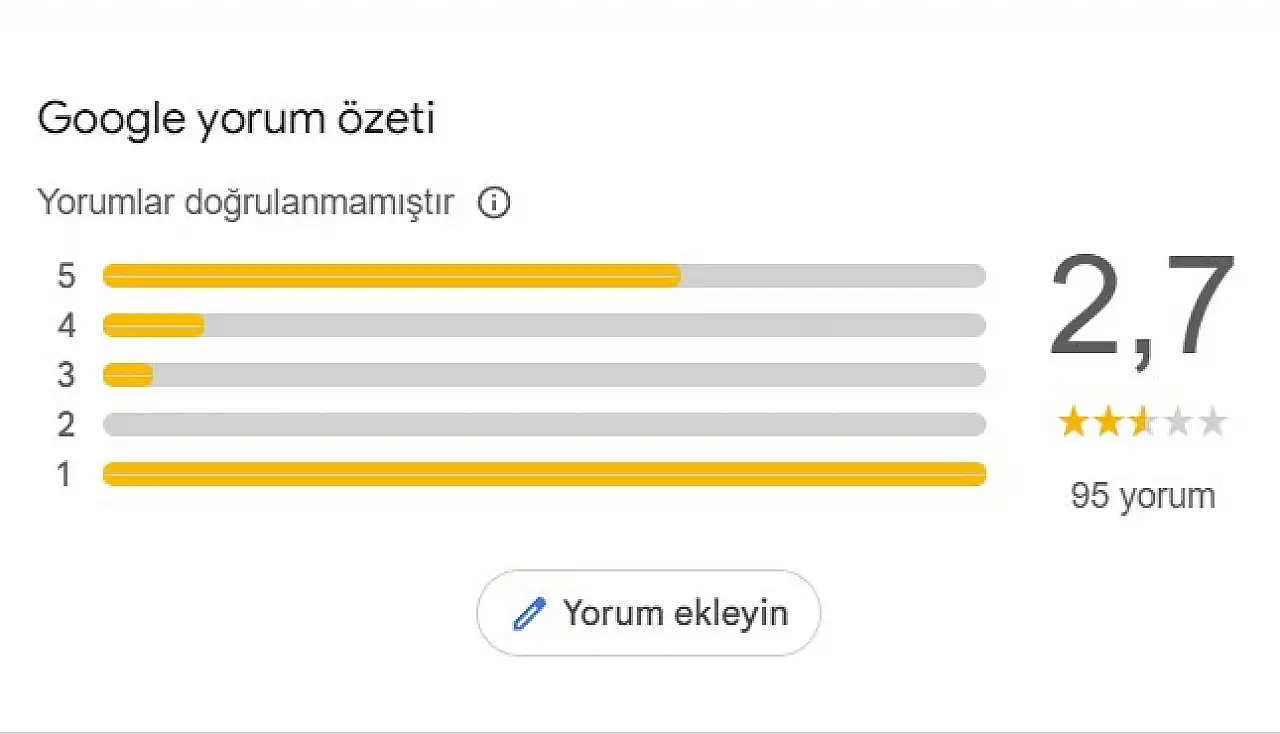Click the large 2,7 average score

click(x=1142, y=310)
